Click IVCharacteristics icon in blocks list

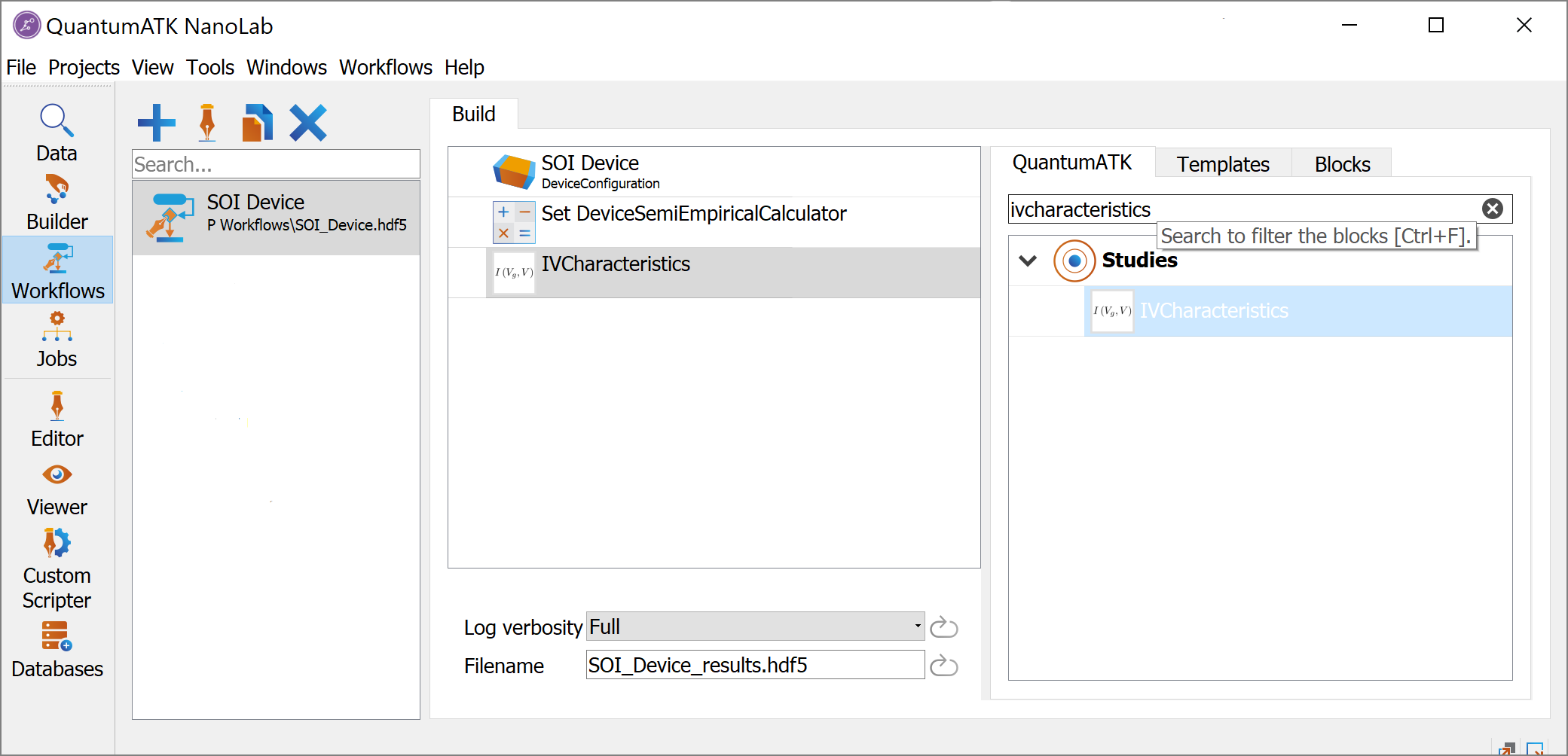[x=1112, y=311]
